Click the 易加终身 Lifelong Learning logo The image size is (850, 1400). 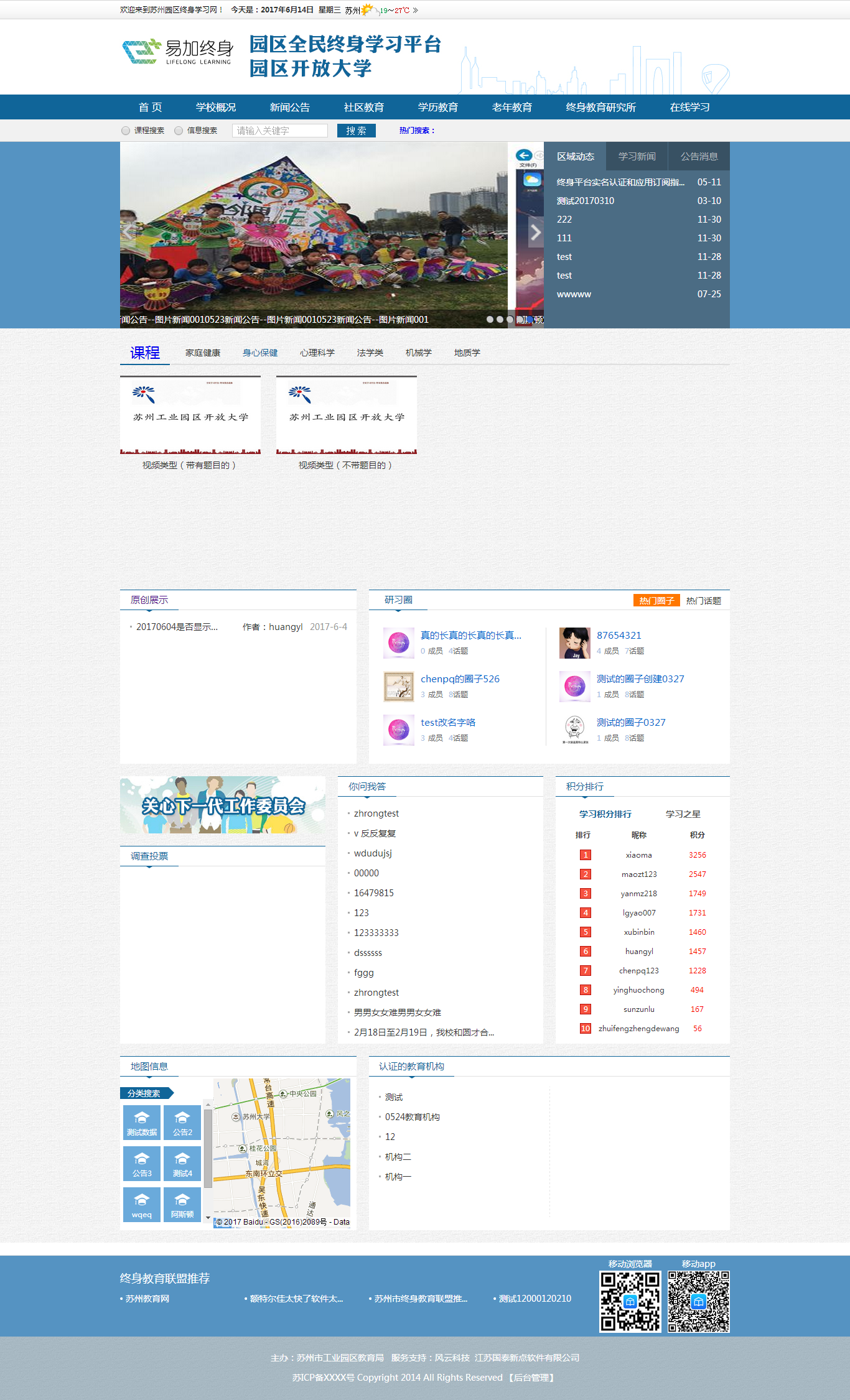(x=178, y=52)
